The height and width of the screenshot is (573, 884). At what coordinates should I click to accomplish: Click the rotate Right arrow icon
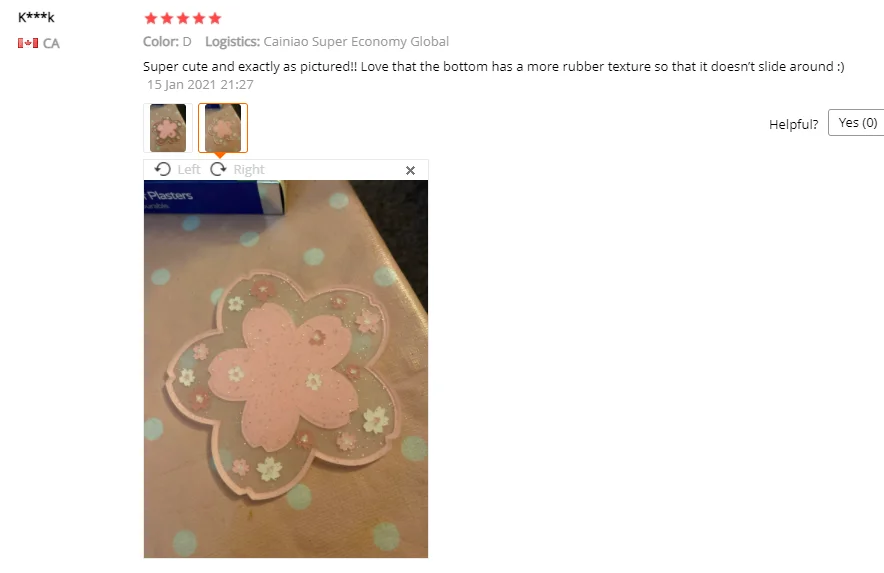218,169
